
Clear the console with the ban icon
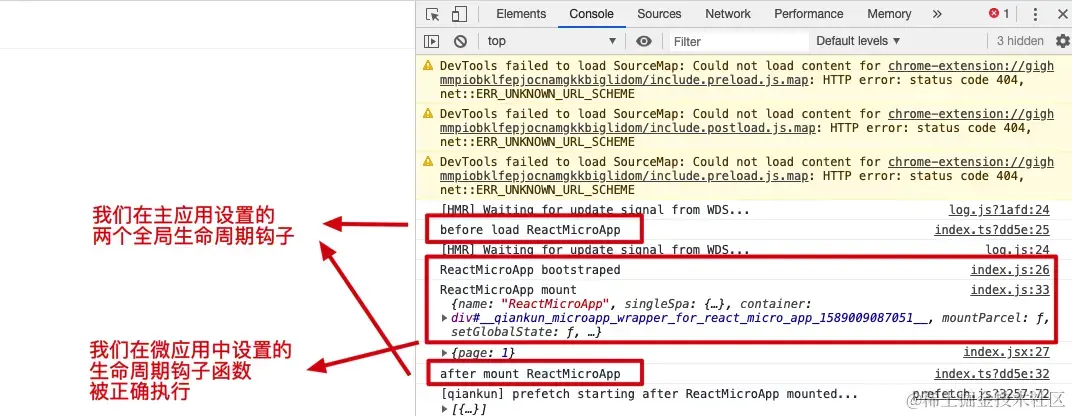[460, 41]
